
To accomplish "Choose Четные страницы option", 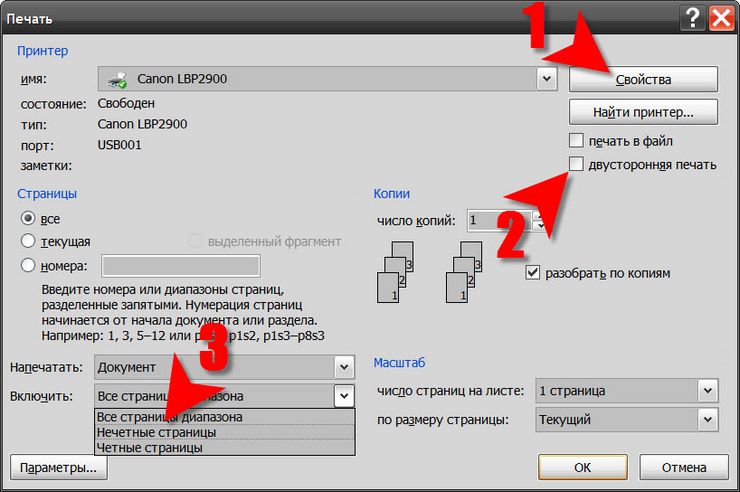I will (x=225, y=447).
